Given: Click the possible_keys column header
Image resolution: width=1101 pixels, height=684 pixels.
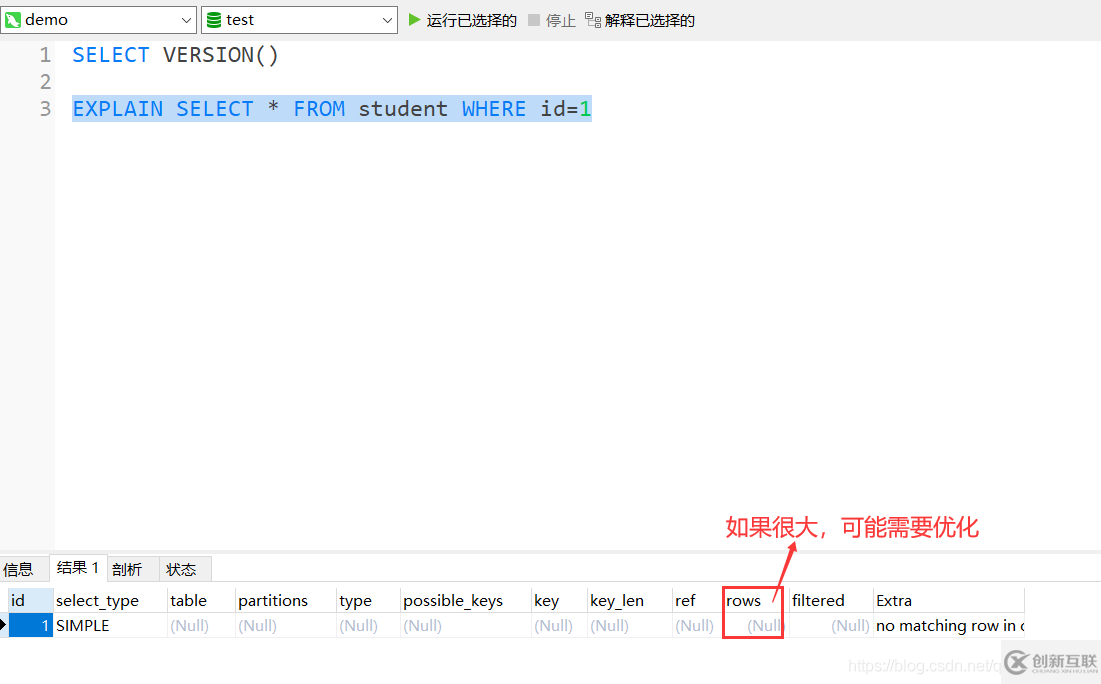Looking at the screenshot, I should [466, 600].
